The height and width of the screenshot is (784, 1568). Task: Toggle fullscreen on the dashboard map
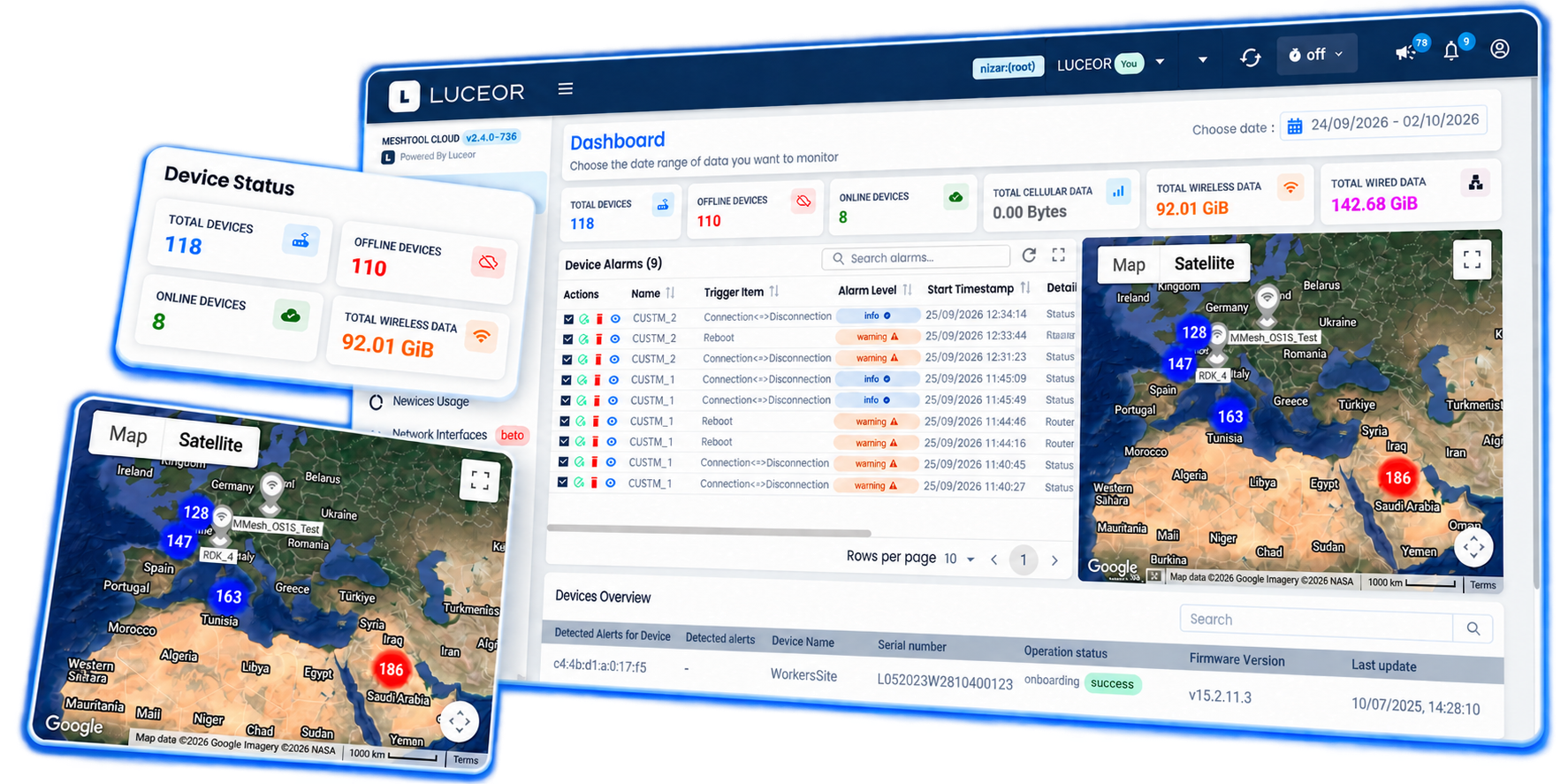tap(1472, 259)
